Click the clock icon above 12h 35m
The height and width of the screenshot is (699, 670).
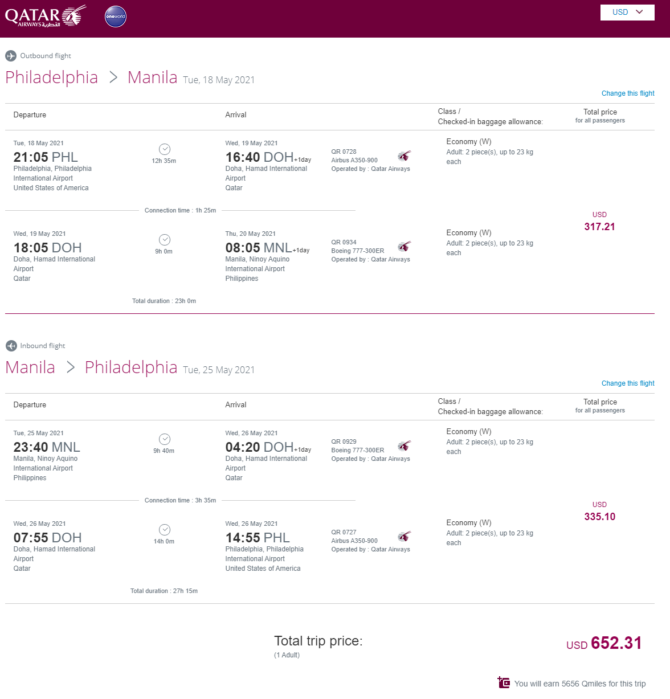point(164,149)
